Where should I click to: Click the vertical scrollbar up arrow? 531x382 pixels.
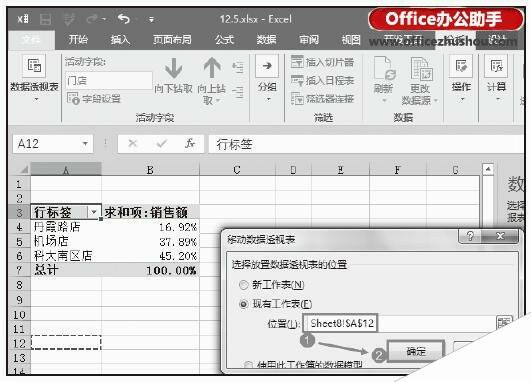pos(488,169)
